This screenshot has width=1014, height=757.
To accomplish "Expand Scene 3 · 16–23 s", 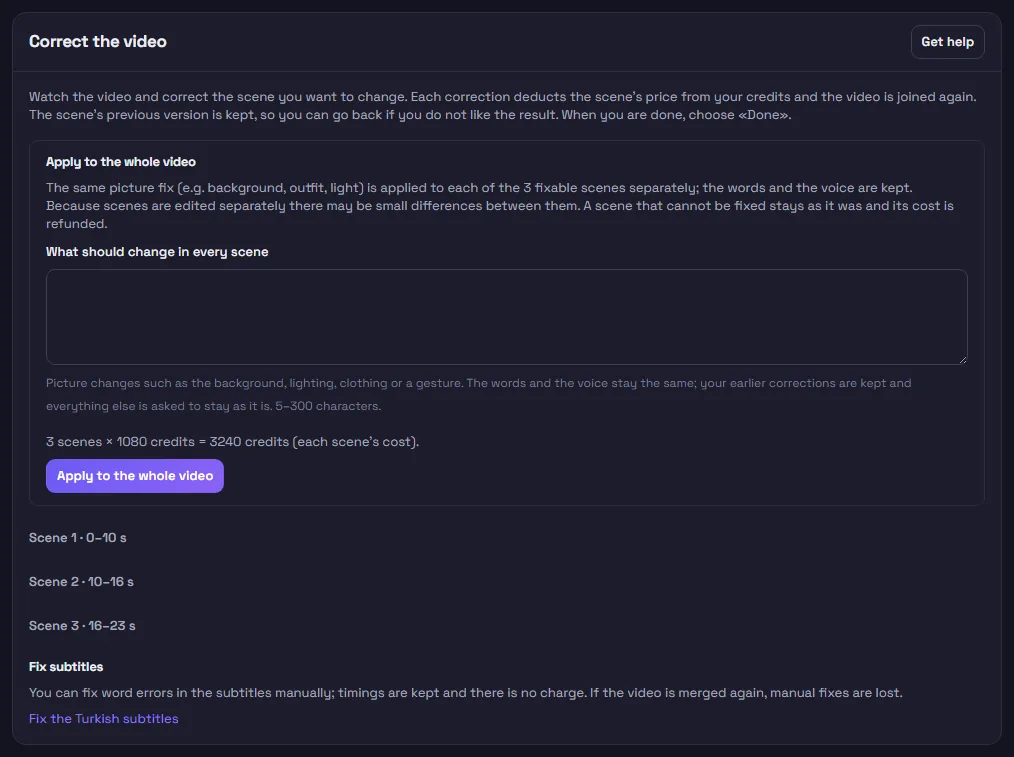I will click(x=82, y=626).
